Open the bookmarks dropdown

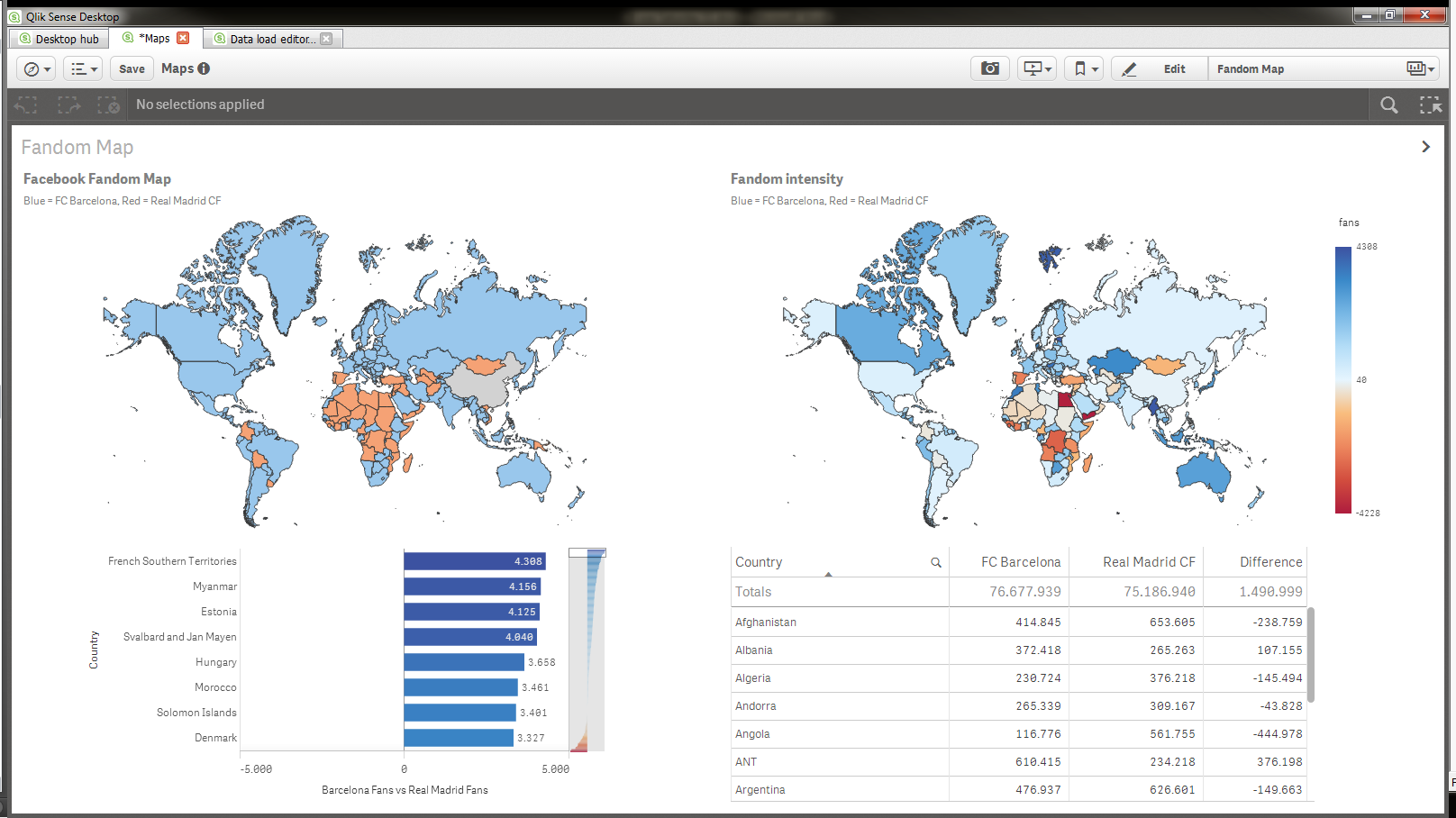1084,68
